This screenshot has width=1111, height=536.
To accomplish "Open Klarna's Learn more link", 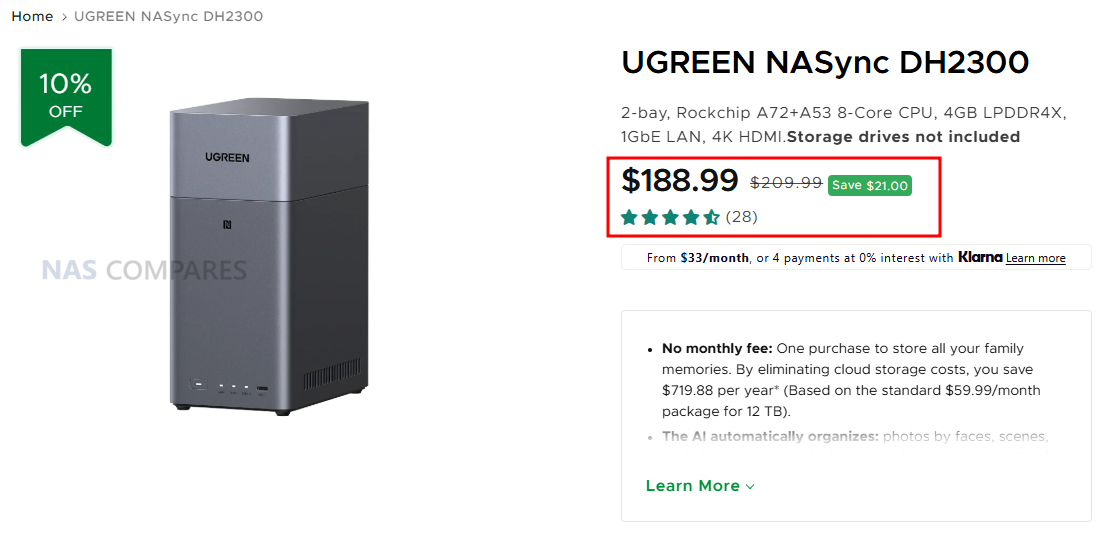I will (1035, 258).
